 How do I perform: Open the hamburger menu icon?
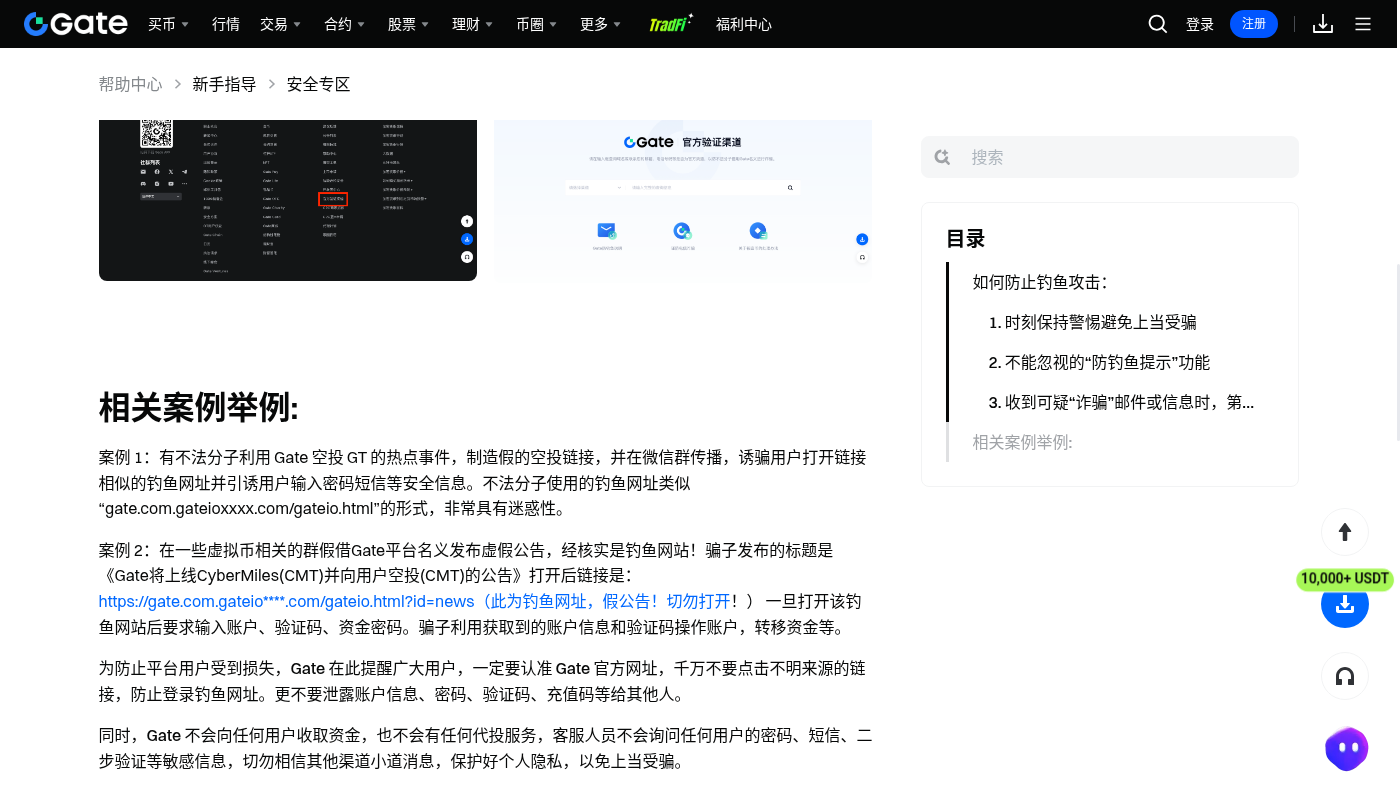(1363, 24)
